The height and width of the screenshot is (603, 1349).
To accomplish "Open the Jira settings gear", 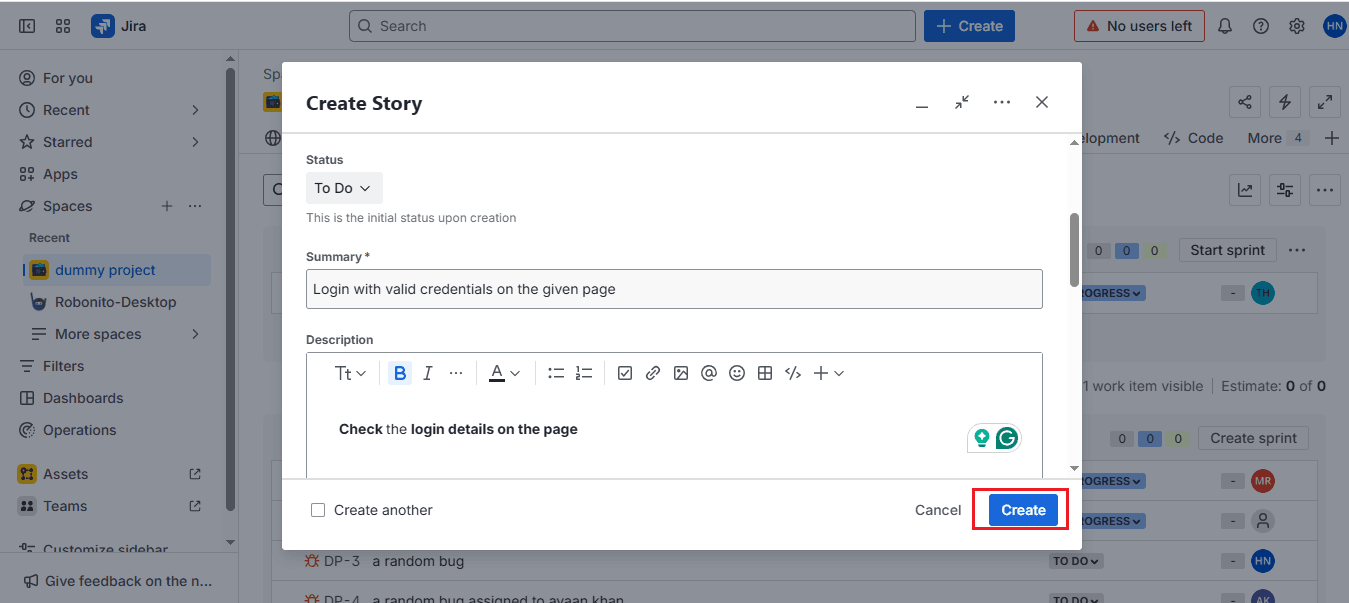I will pyautogui.click(x=1297, y=26).
